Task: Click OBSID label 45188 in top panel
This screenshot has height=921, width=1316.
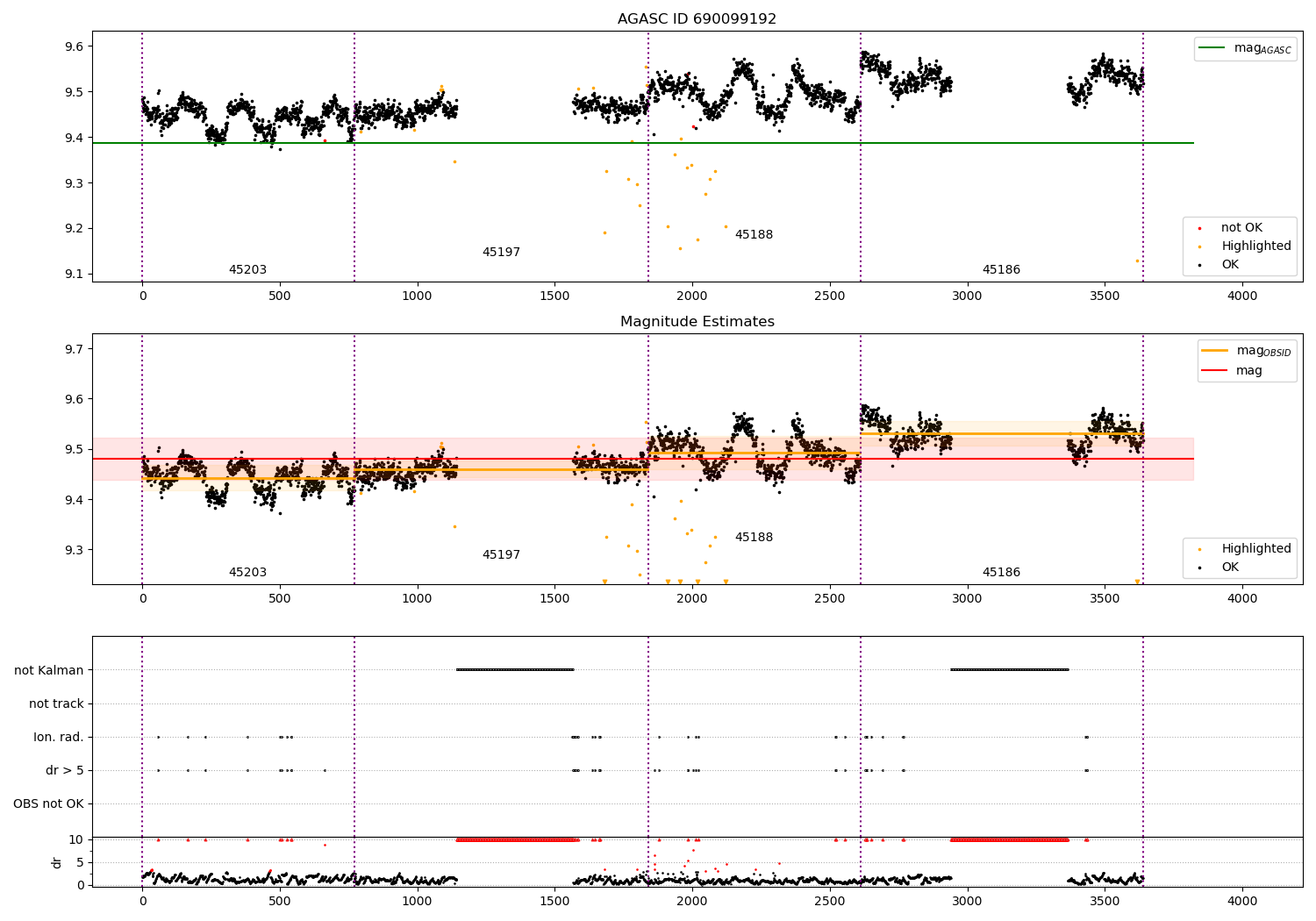Action: click(754, 234)
